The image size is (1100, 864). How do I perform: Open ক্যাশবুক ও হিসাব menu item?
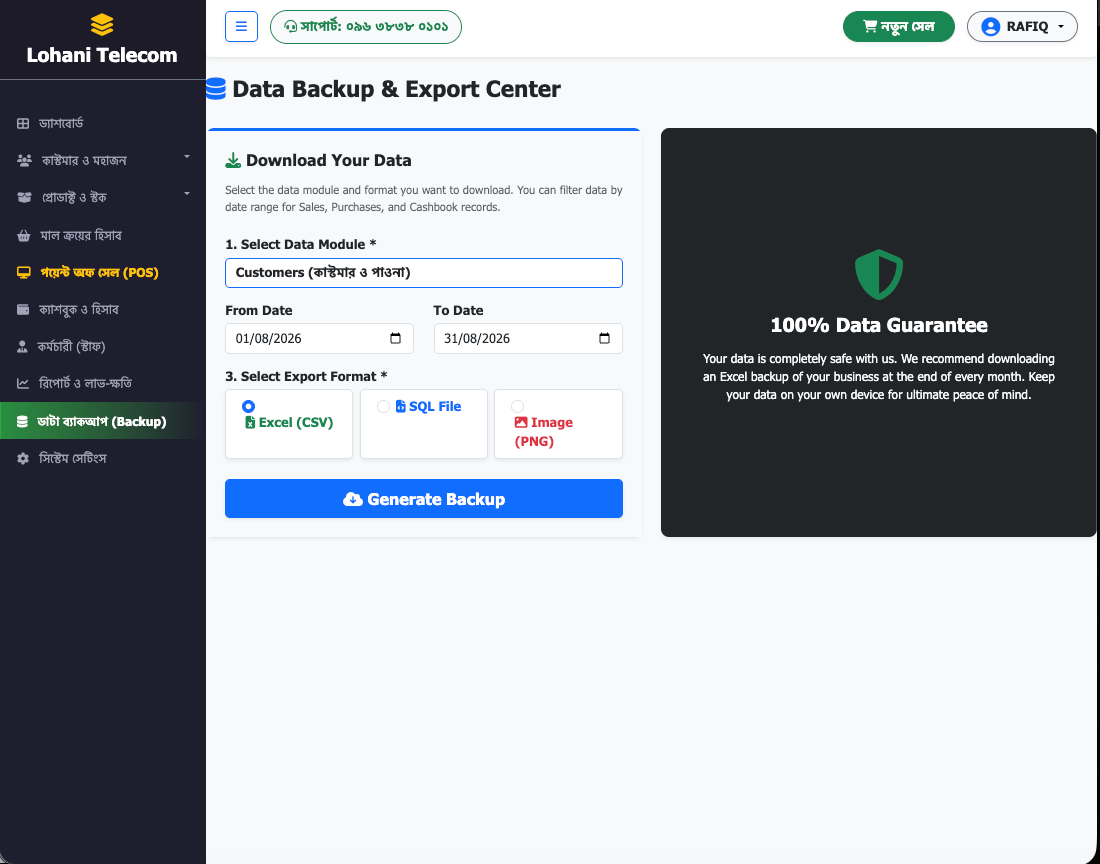coord(103,309)
